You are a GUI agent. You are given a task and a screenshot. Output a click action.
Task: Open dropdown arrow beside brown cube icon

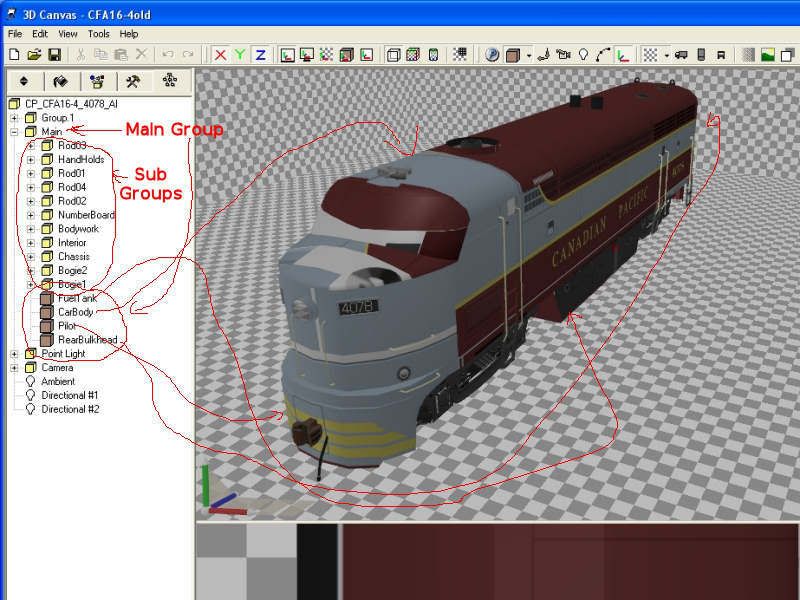(x=529, y=55)
